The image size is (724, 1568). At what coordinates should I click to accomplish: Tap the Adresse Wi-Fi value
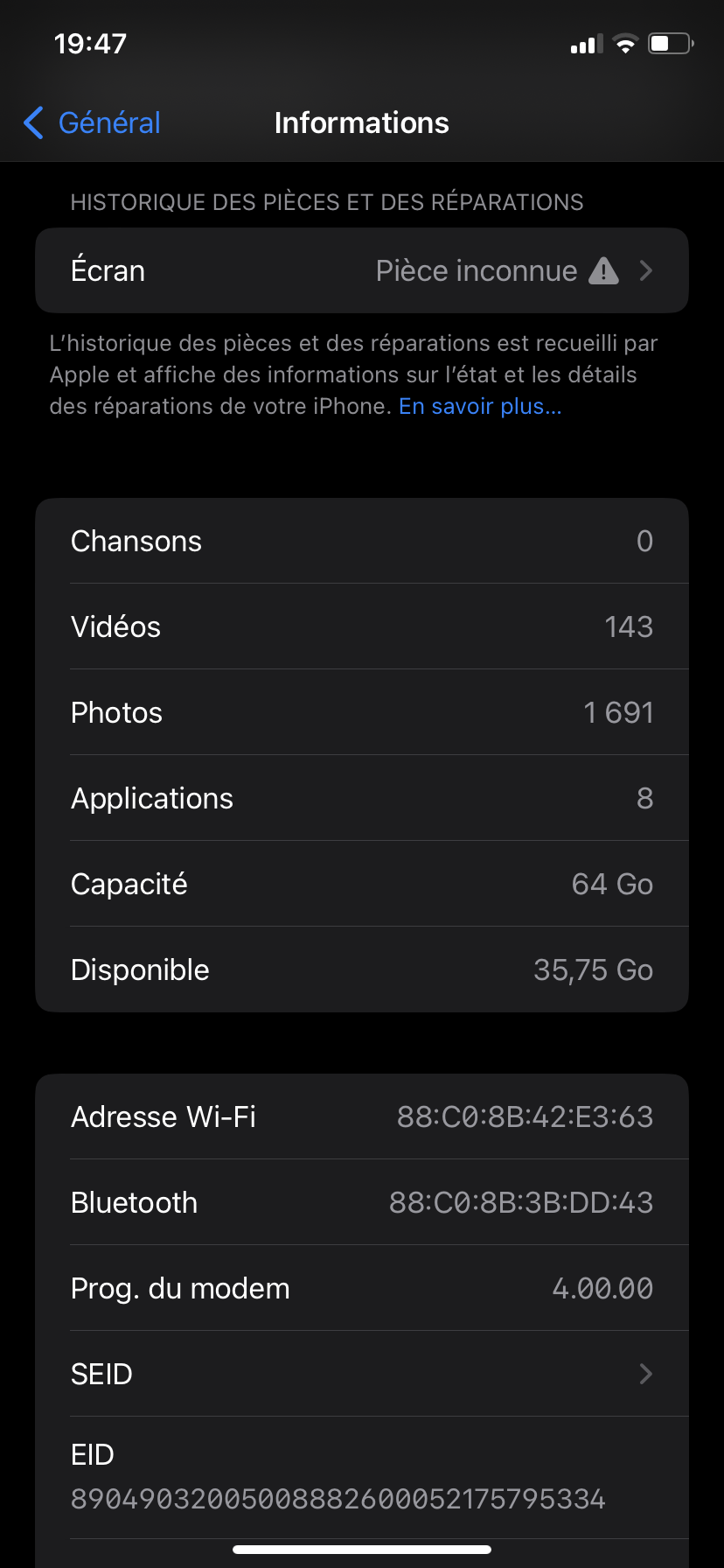click(x=525, y=1117)
